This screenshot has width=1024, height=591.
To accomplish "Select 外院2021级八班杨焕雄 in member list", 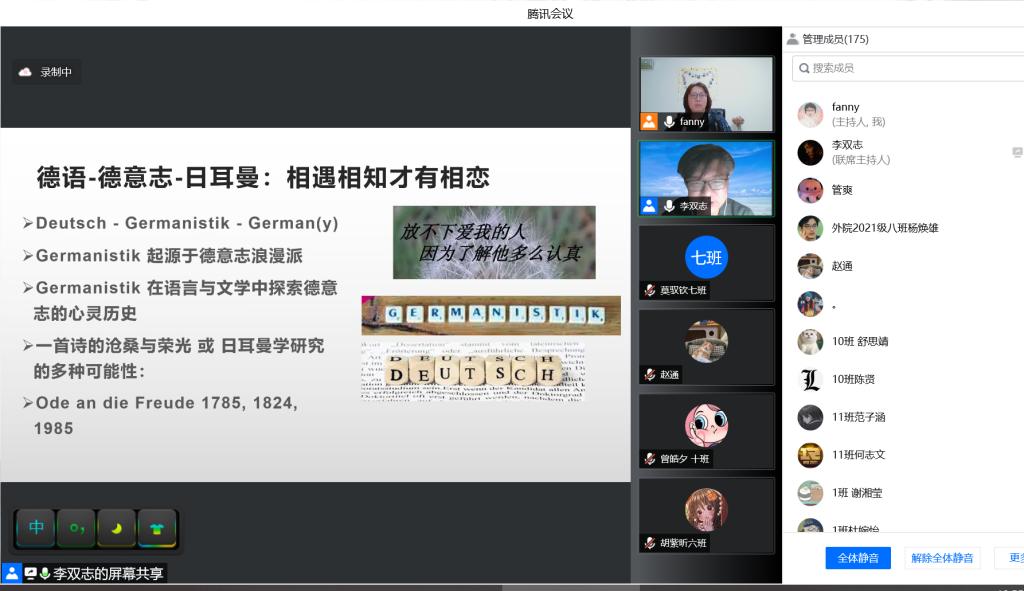I will coord(885,228).
